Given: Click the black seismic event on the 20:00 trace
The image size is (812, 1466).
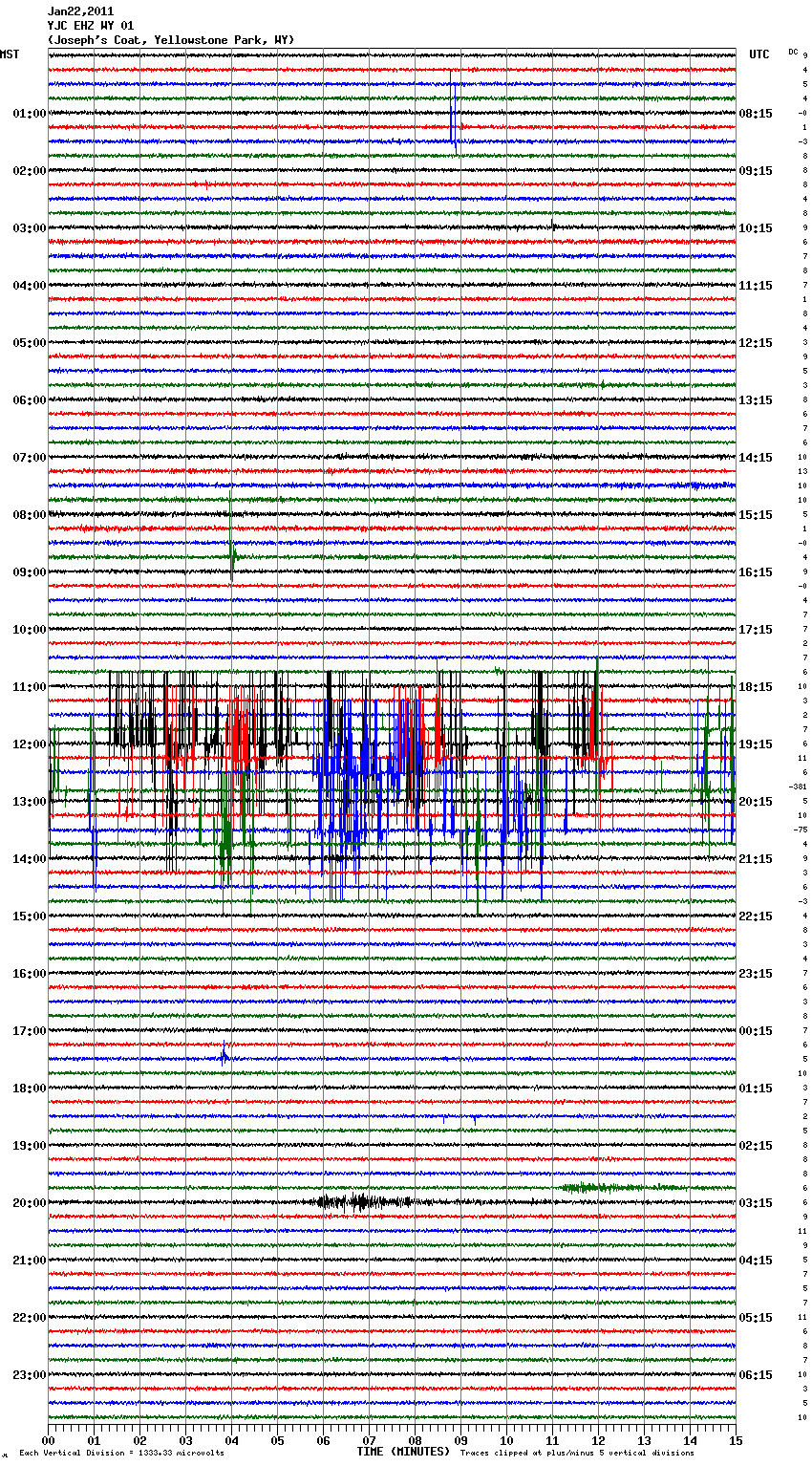Looking at the screenshot, I should [x=361, y=1202].
